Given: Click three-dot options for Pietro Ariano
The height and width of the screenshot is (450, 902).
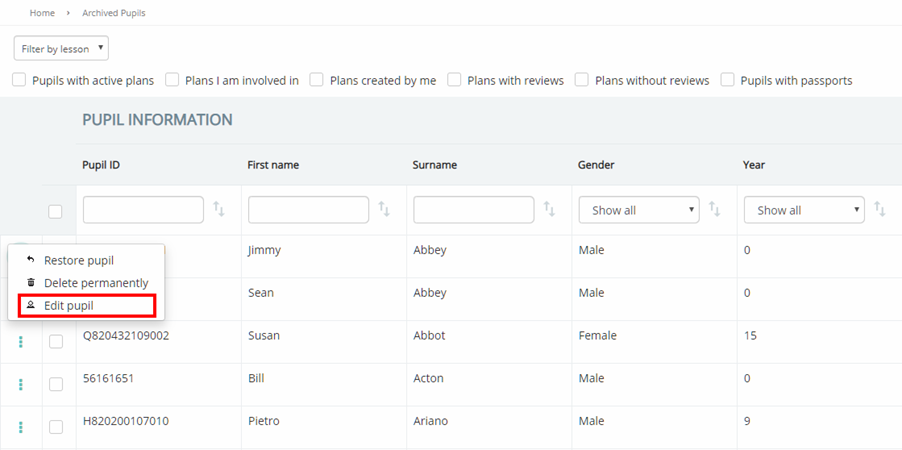Looking at the screenshot, I should coord(21,427).
